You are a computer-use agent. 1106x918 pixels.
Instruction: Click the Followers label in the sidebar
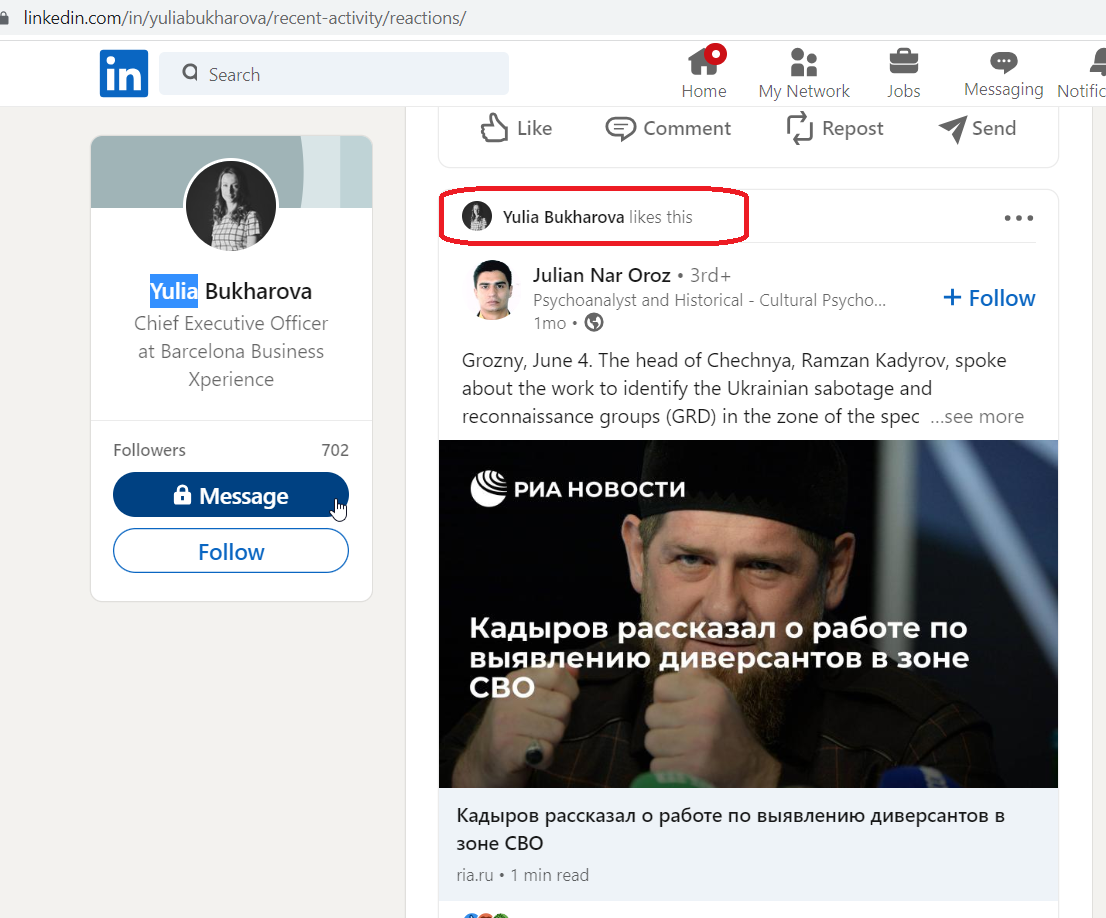[149, 450]
